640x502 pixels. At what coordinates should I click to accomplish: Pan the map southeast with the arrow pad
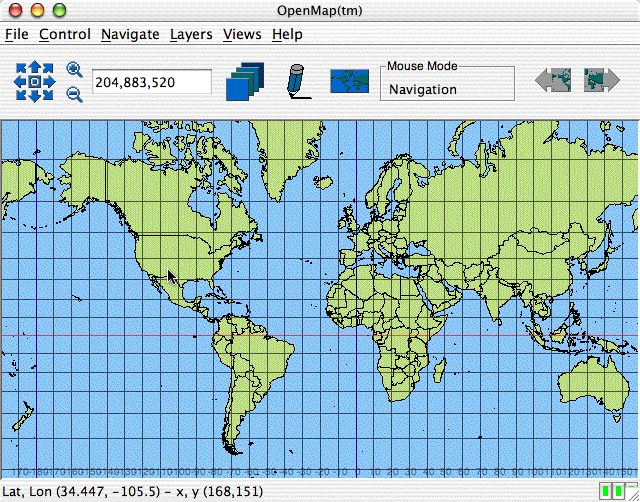coord(48,95)
